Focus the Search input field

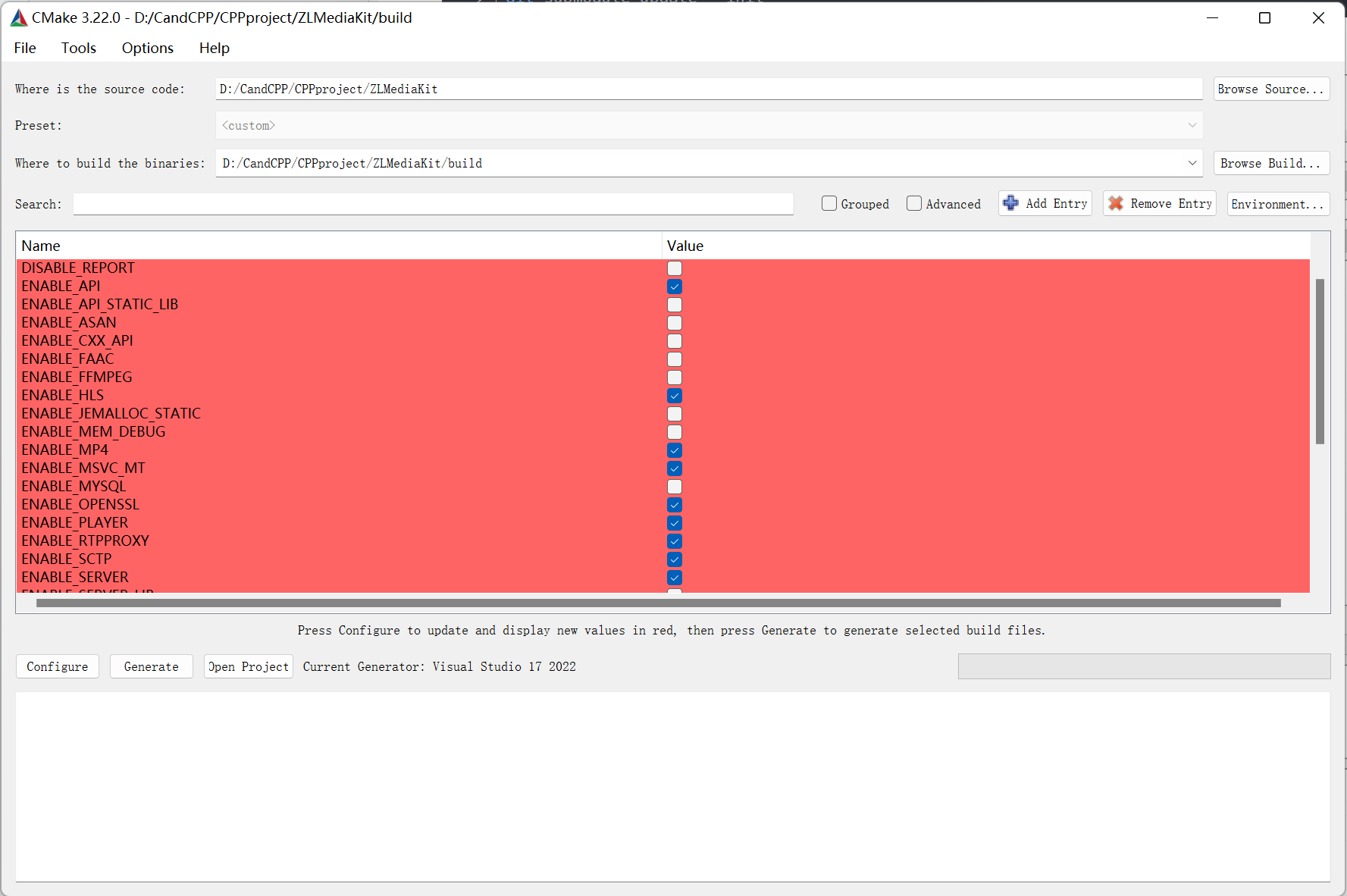click(434, 204)
